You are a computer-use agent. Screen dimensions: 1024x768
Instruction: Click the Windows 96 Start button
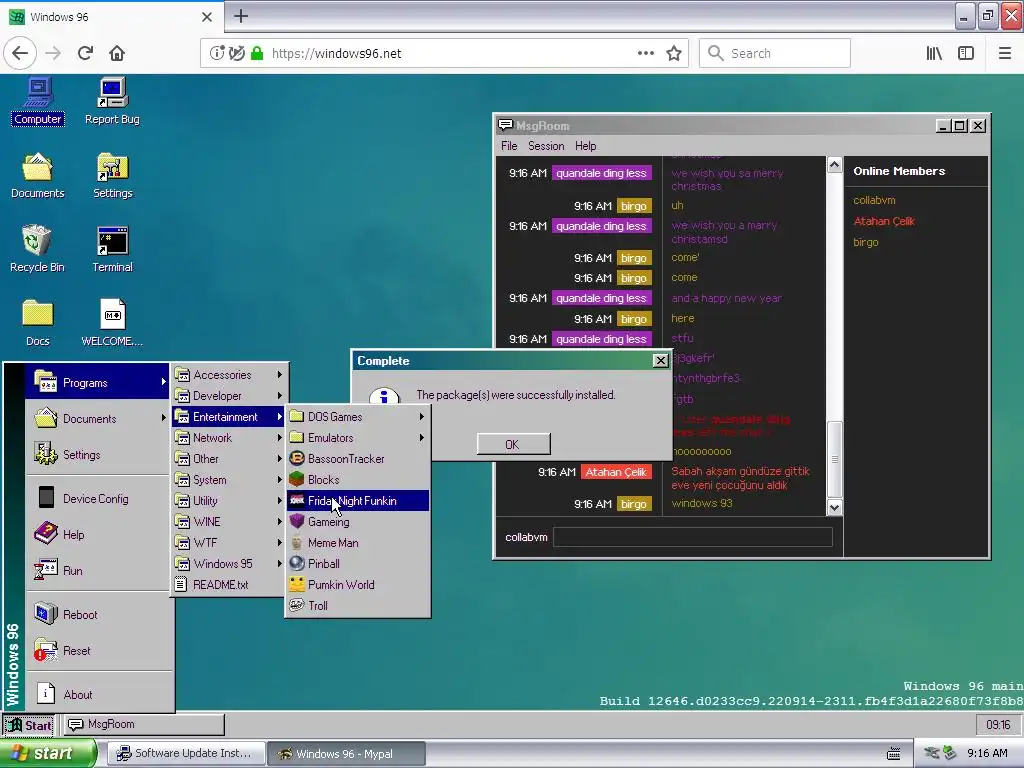coord(29,725)
